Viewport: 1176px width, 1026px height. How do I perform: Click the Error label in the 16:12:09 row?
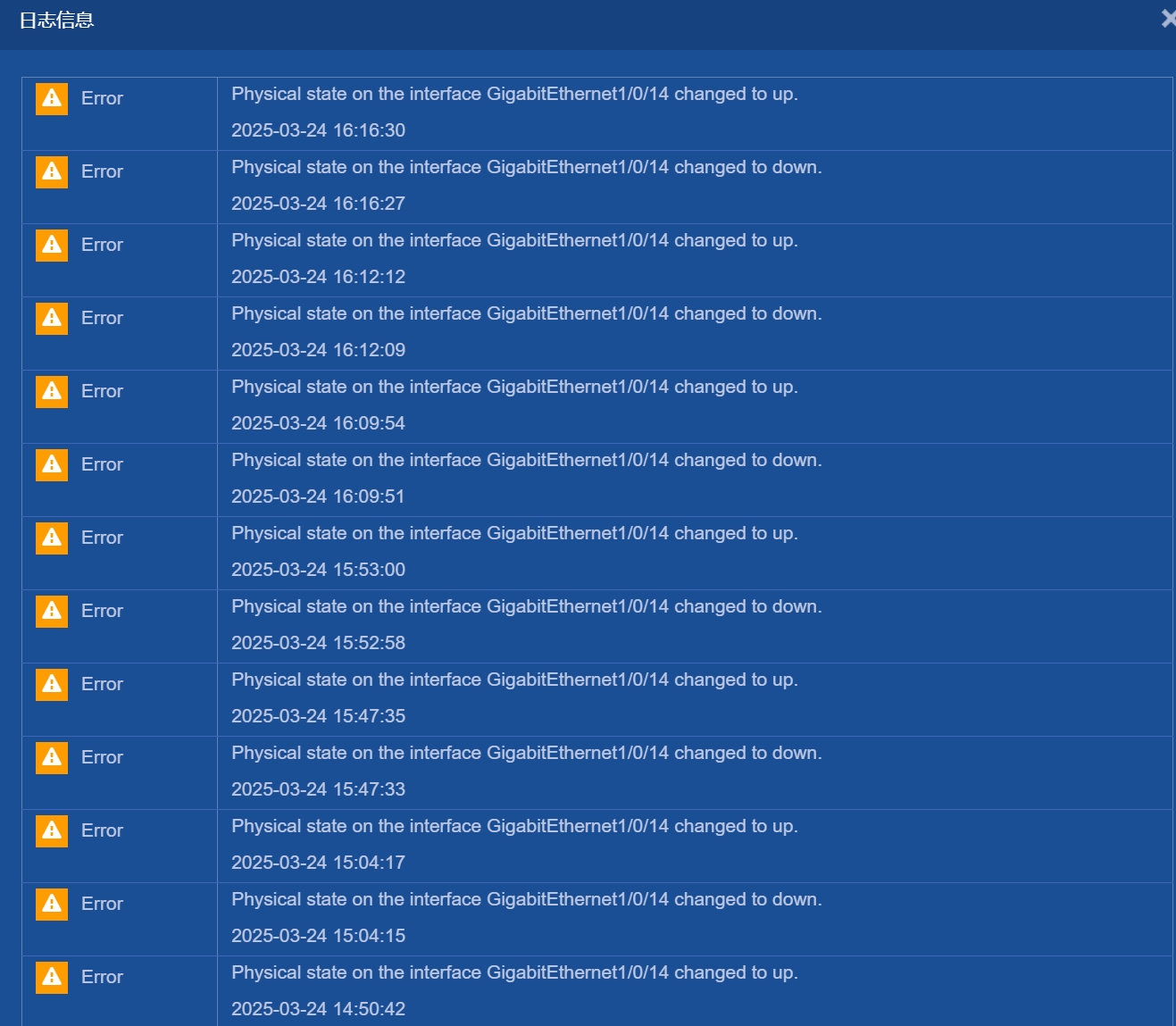pyautogui.click(x=102, y=318)
